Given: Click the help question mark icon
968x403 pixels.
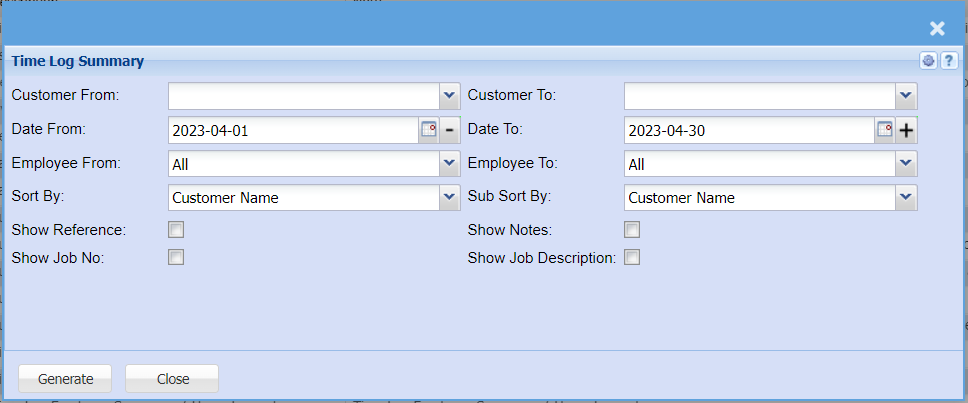Looking at the screenshot, I should pyautogui.click(x=947, y=61).
